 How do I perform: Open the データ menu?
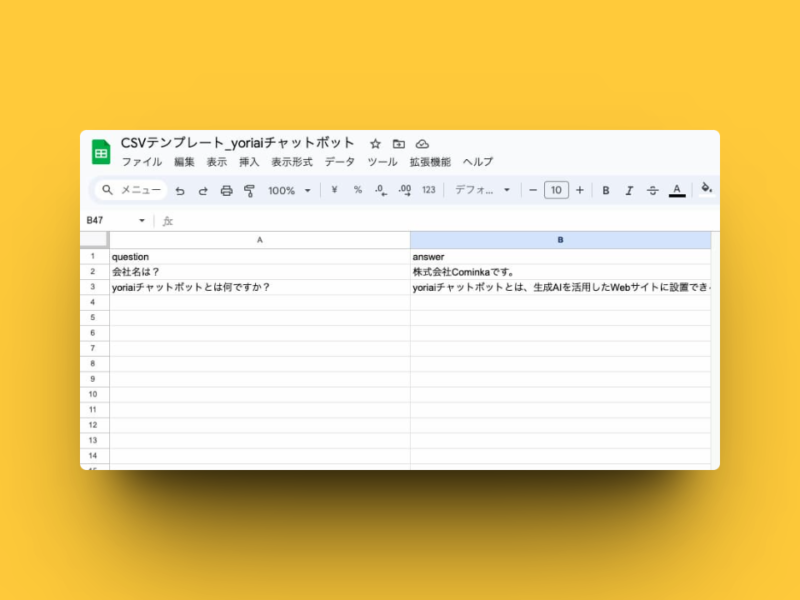pos(339,162)
